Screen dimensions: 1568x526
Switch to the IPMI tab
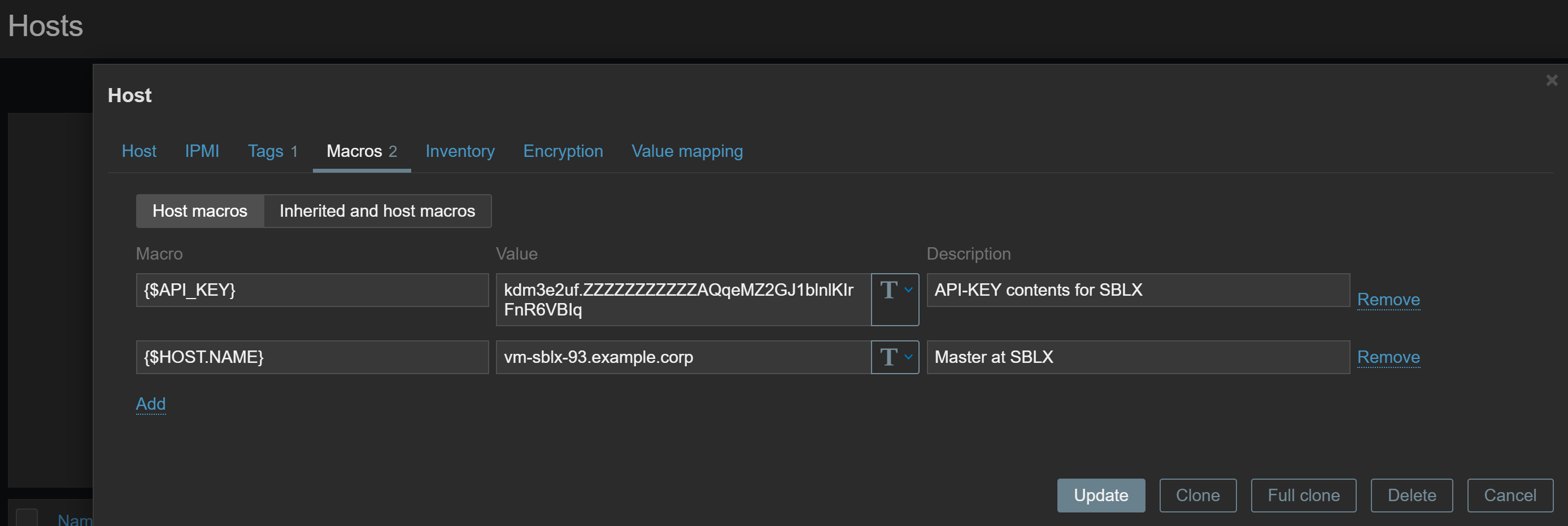(x=202, y=151)
